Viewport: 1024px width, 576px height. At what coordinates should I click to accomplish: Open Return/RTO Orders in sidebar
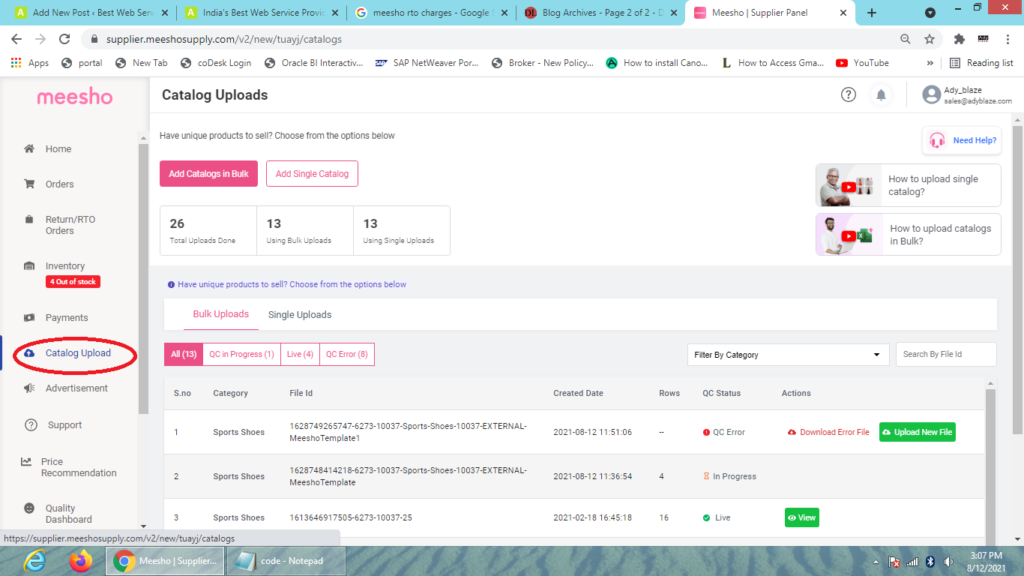[70, 225]
